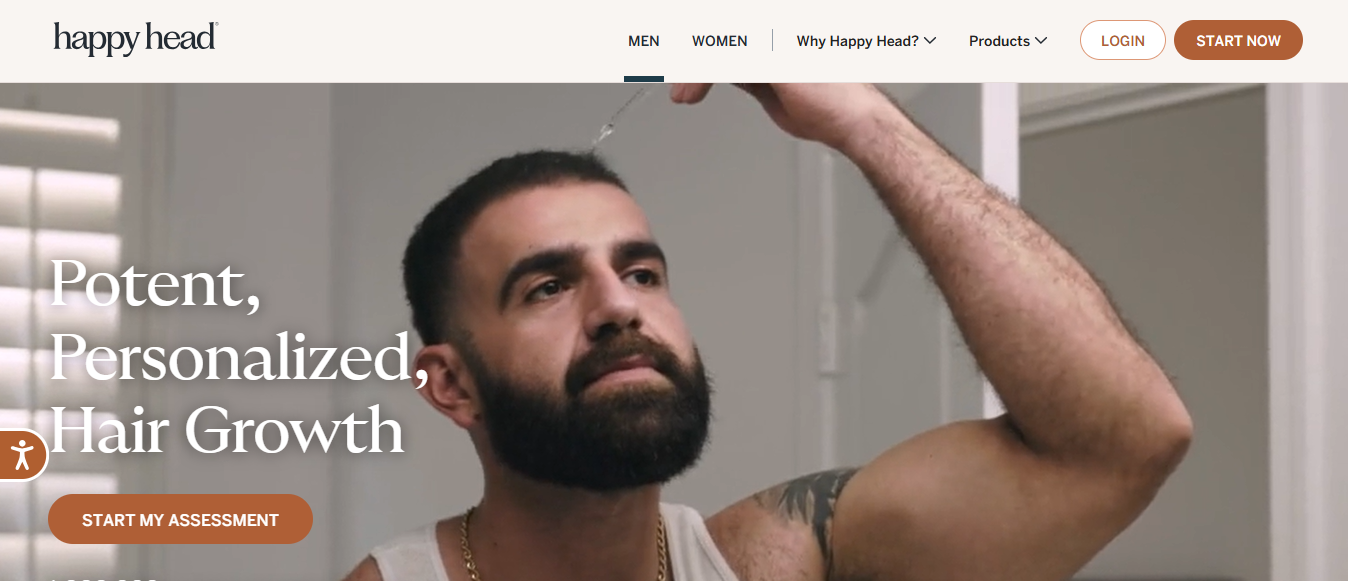Open the Why Happy Head? menu
This screenshot has height=581, width=1348.
(866, 41)
